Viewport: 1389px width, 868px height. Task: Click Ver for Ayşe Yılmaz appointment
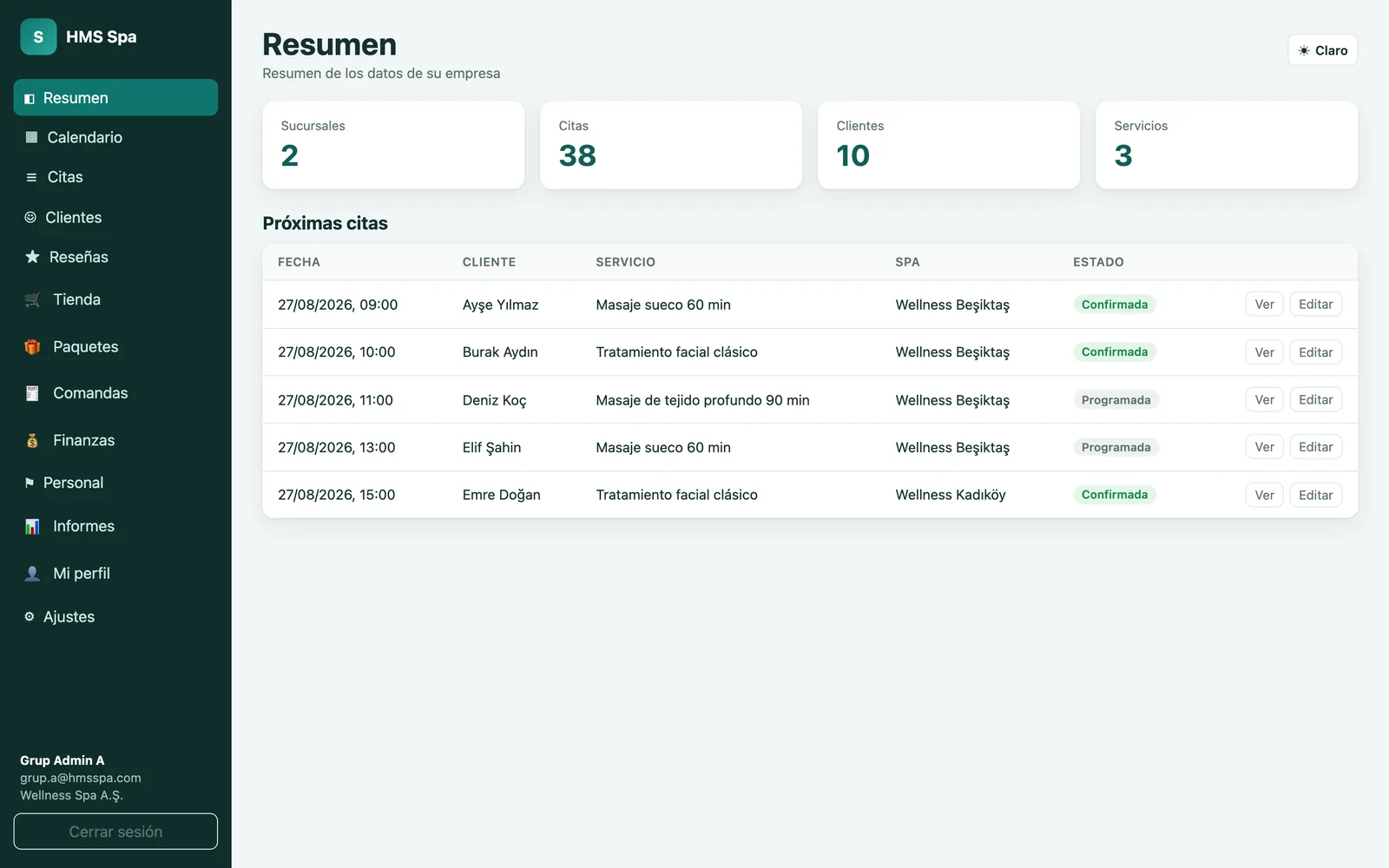click(x=1264, y=305)
